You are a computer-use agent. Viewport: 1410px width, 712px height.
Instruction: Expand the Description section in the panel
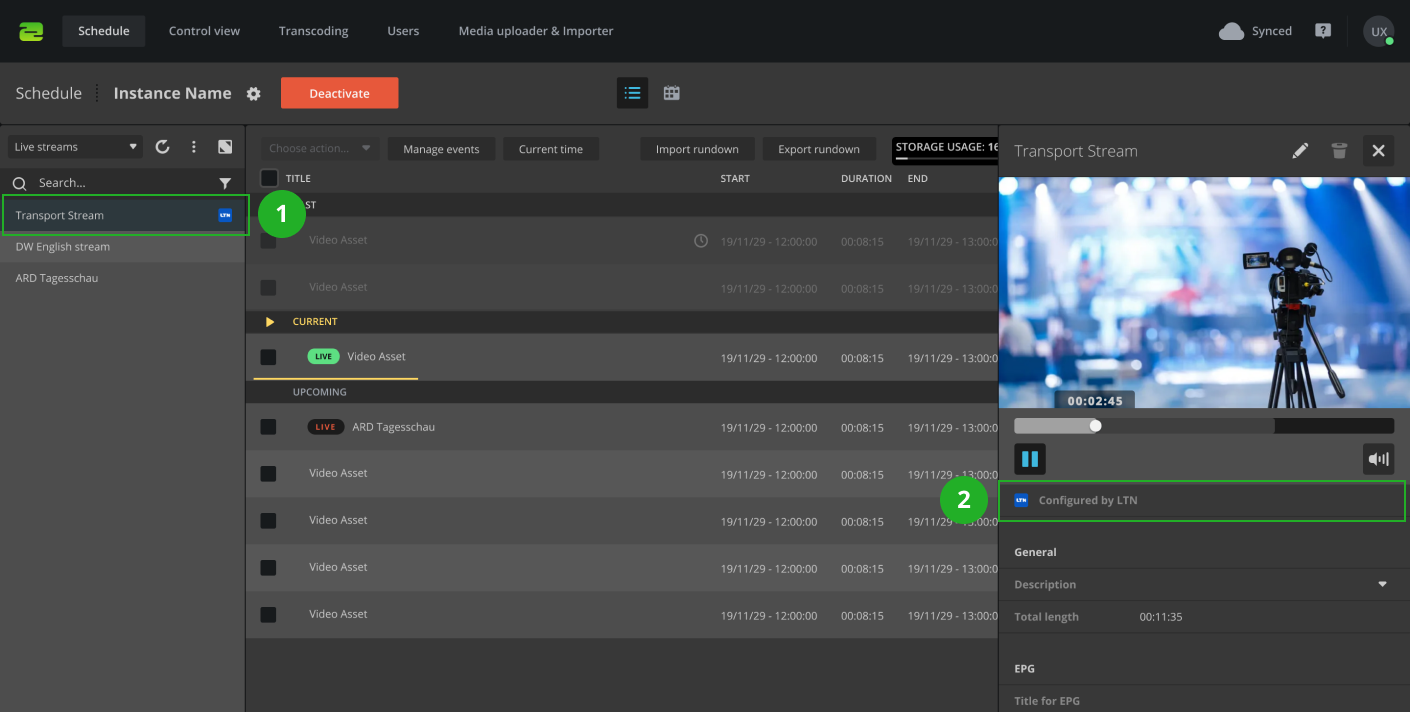[1383, 584]
